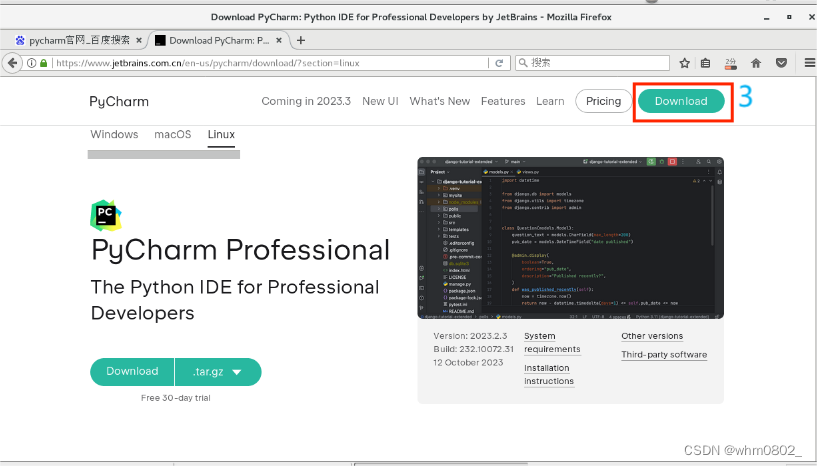Open the site information icon in address bar
Screen dimensions: 817x466
(x=32, y=63)
